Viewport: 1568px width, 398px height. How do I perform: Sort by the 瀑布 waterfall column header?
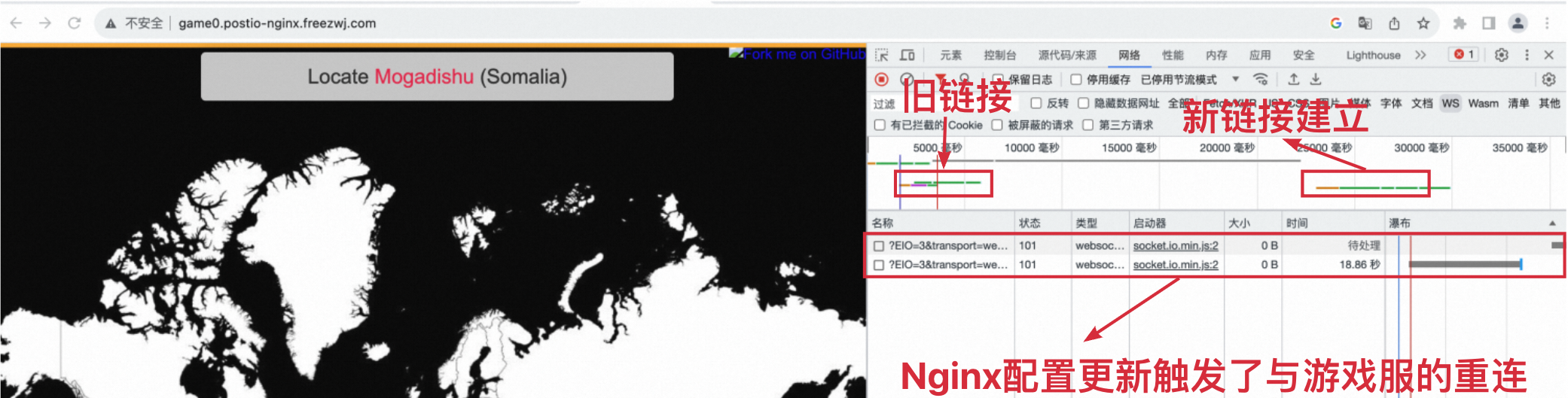(1399, 223)
